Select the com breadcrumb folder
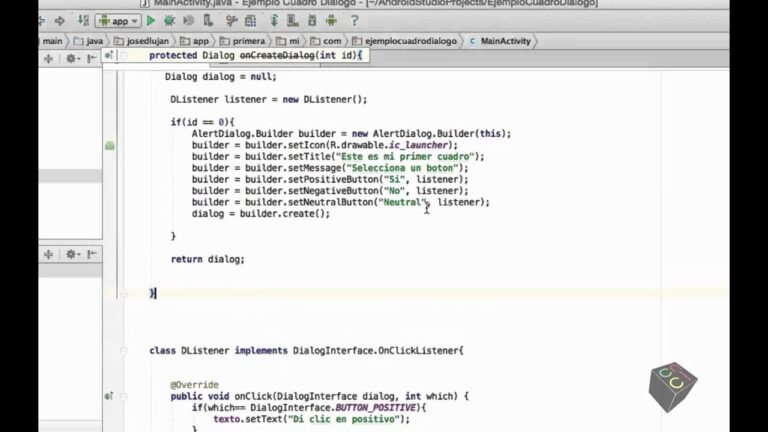 (x=326, y=41)
